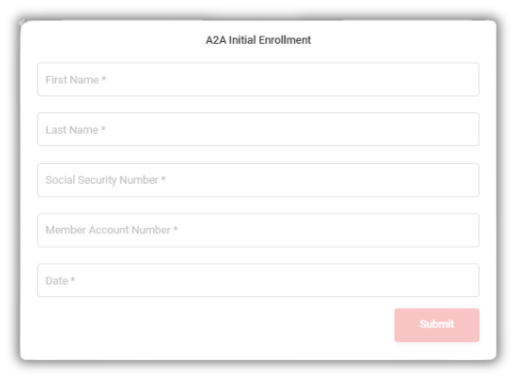Click the Last Name placeholder label
Screen dimensions: 518x382
coord(72,130)
